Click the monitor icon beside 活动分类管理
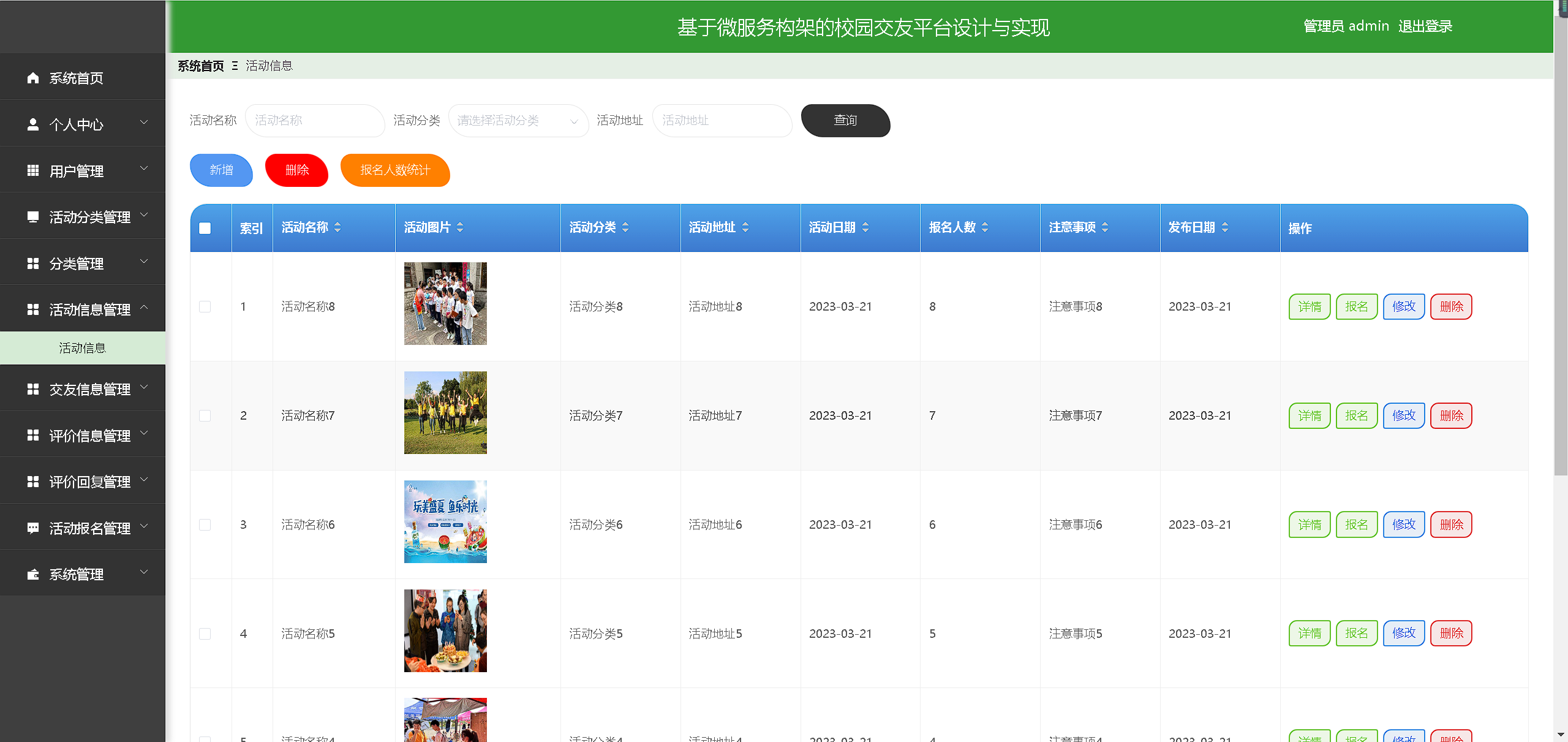 (33, 216)
